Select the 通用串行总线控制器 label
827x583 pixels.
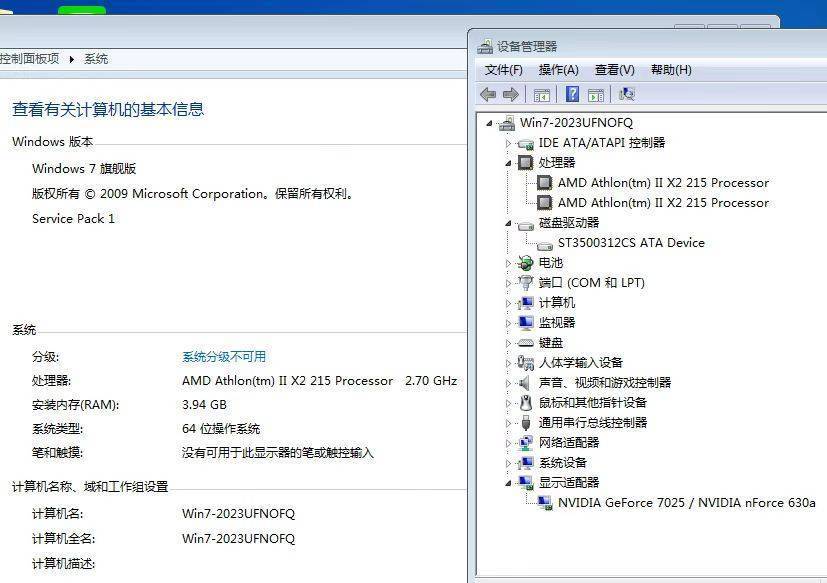point(593,423)
